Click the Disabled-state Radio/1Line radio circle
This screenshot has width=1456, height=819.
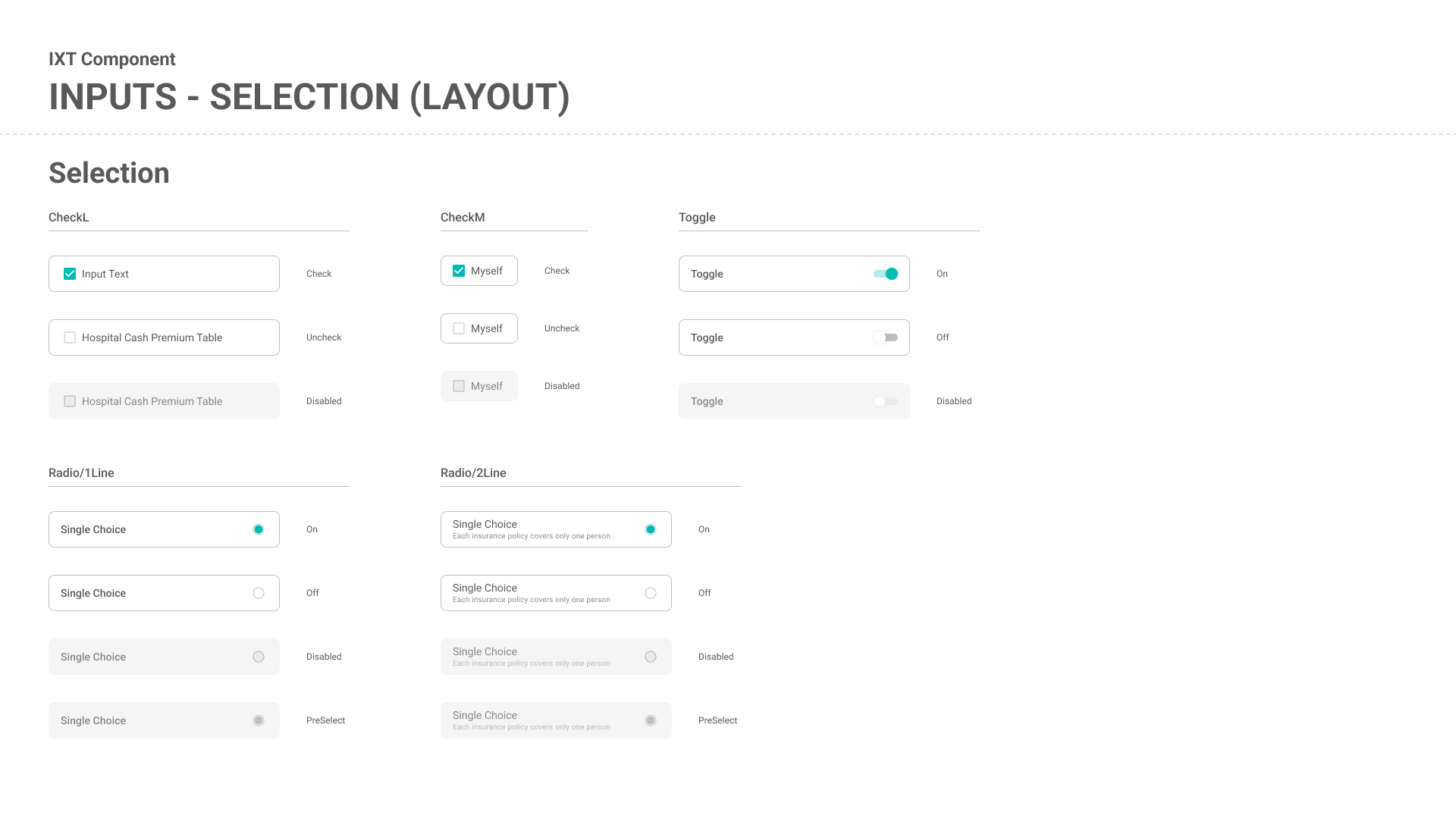pyautogui.click(x=259, y=657)
